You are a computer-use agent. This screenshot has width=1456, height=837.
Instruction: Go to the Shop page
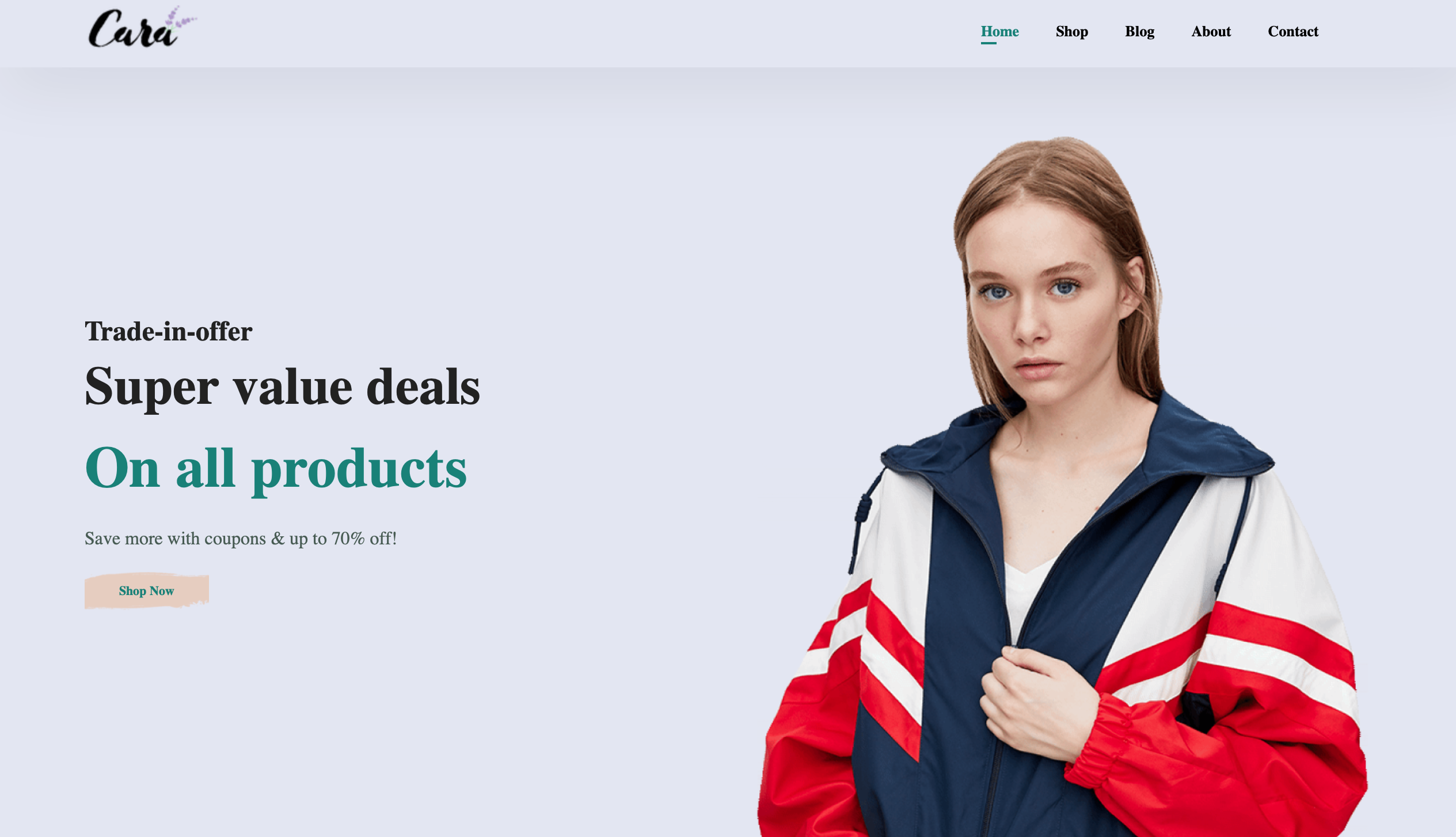(1071, 31)
